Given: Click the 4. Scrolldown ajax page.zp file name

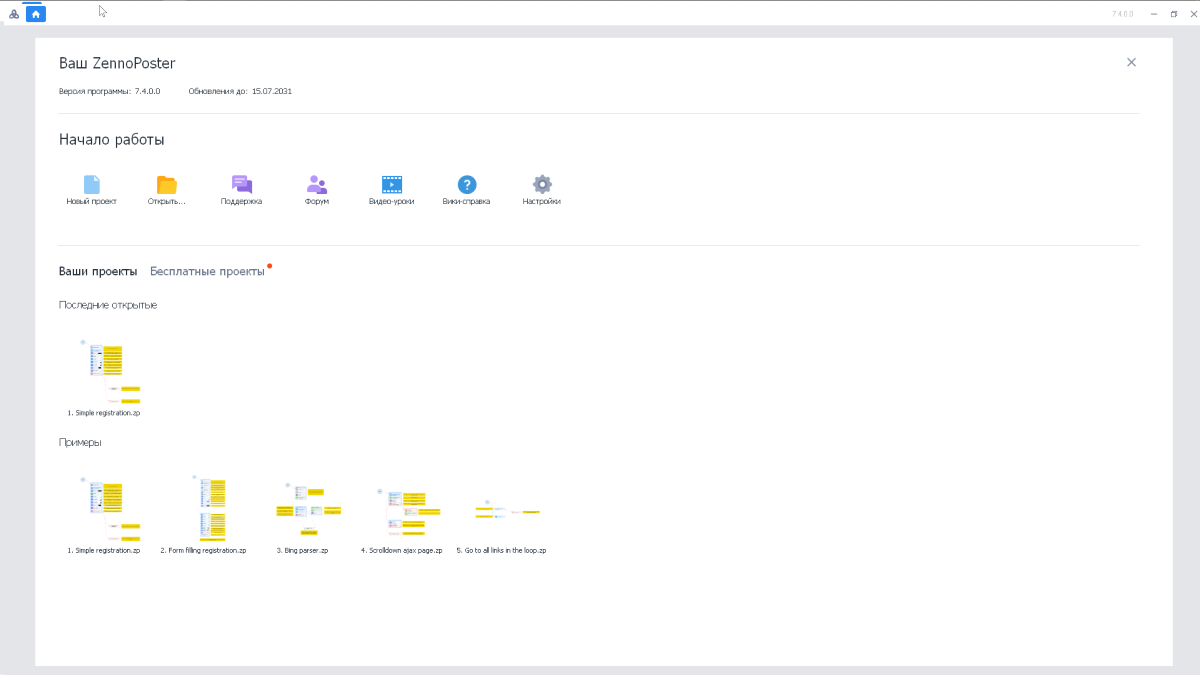Looking at the screenshot, I should [x=402, y=551].
